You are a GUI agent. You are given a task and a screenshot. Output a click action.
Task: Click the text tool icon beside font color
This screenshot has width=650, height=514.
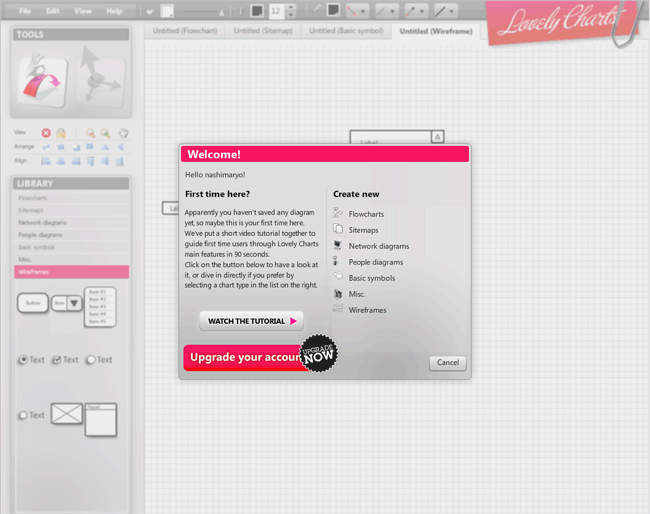click(241, 11)
